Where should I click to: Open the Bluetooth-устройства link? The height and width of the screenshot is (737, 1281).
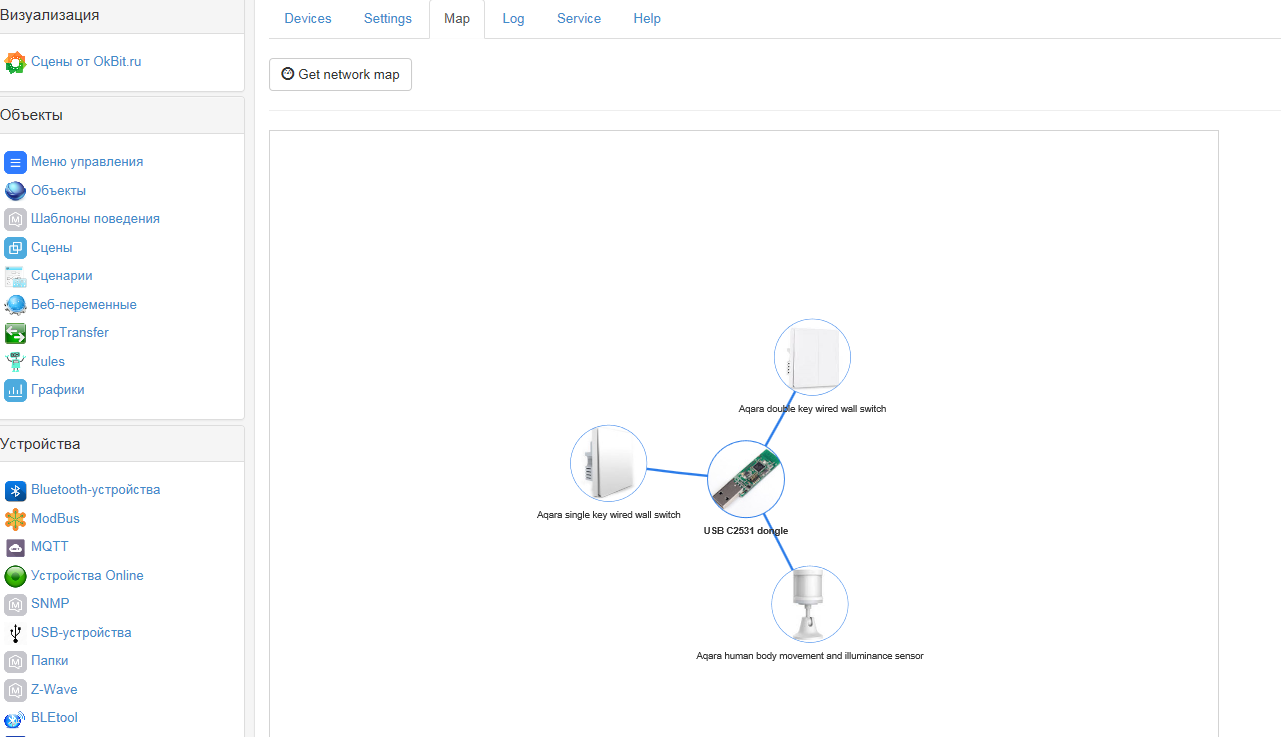click(96, 490)
